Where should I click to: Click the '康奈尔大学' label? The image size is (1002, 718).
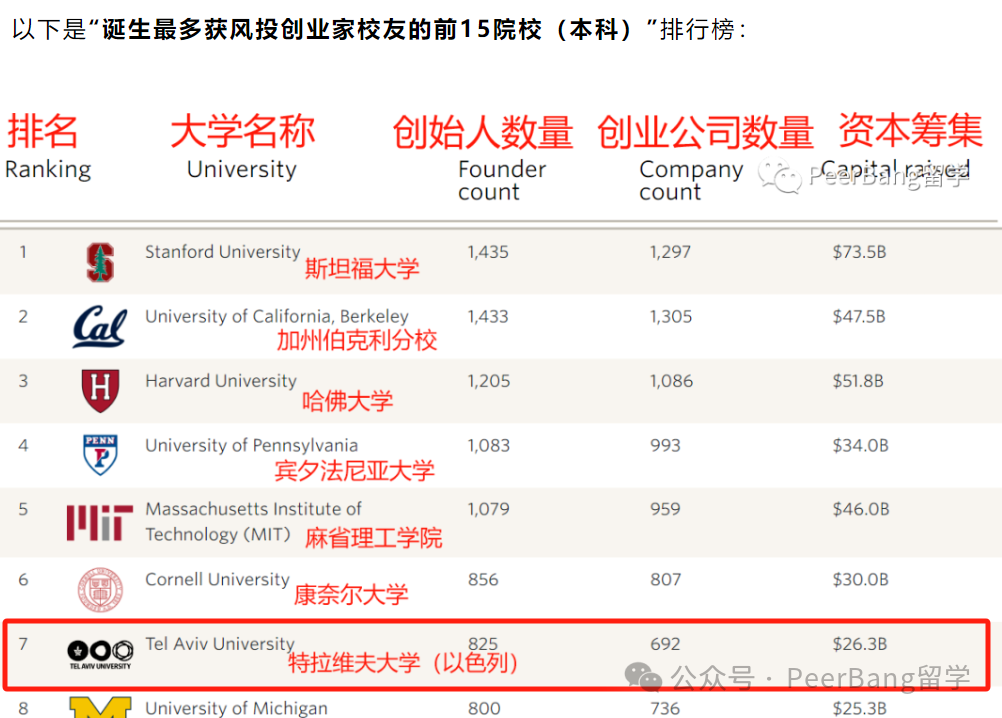click(351, 595)
